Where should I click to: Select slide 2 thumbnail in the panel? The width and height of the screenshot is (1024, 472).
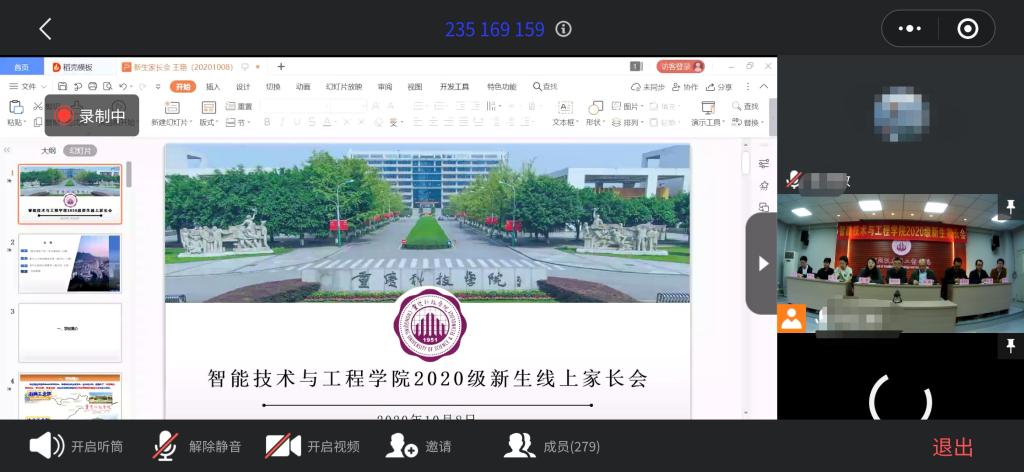coord(70,264)
